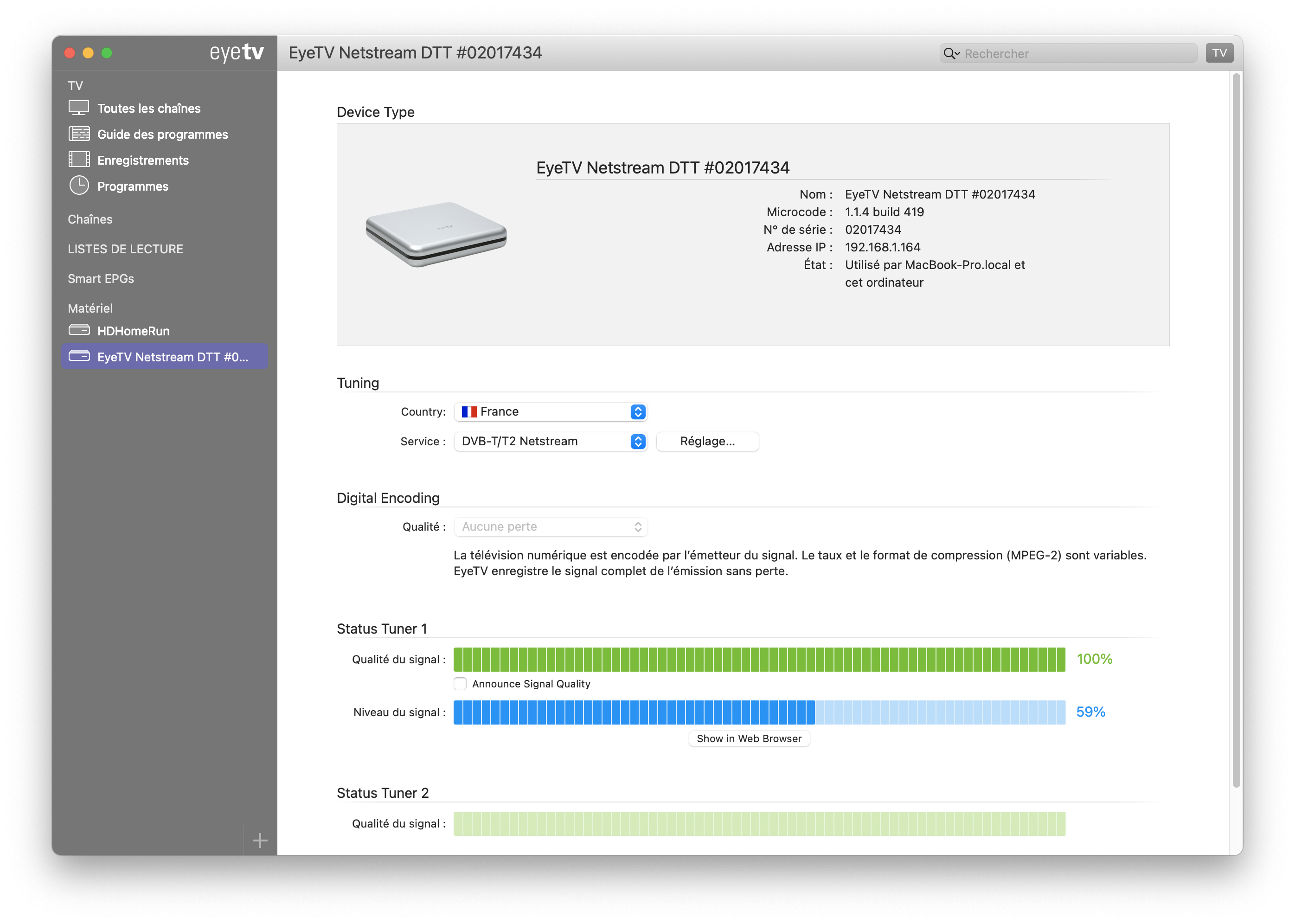
Task: Open Enregistrements in the sidebar
Action: (143, 160)
